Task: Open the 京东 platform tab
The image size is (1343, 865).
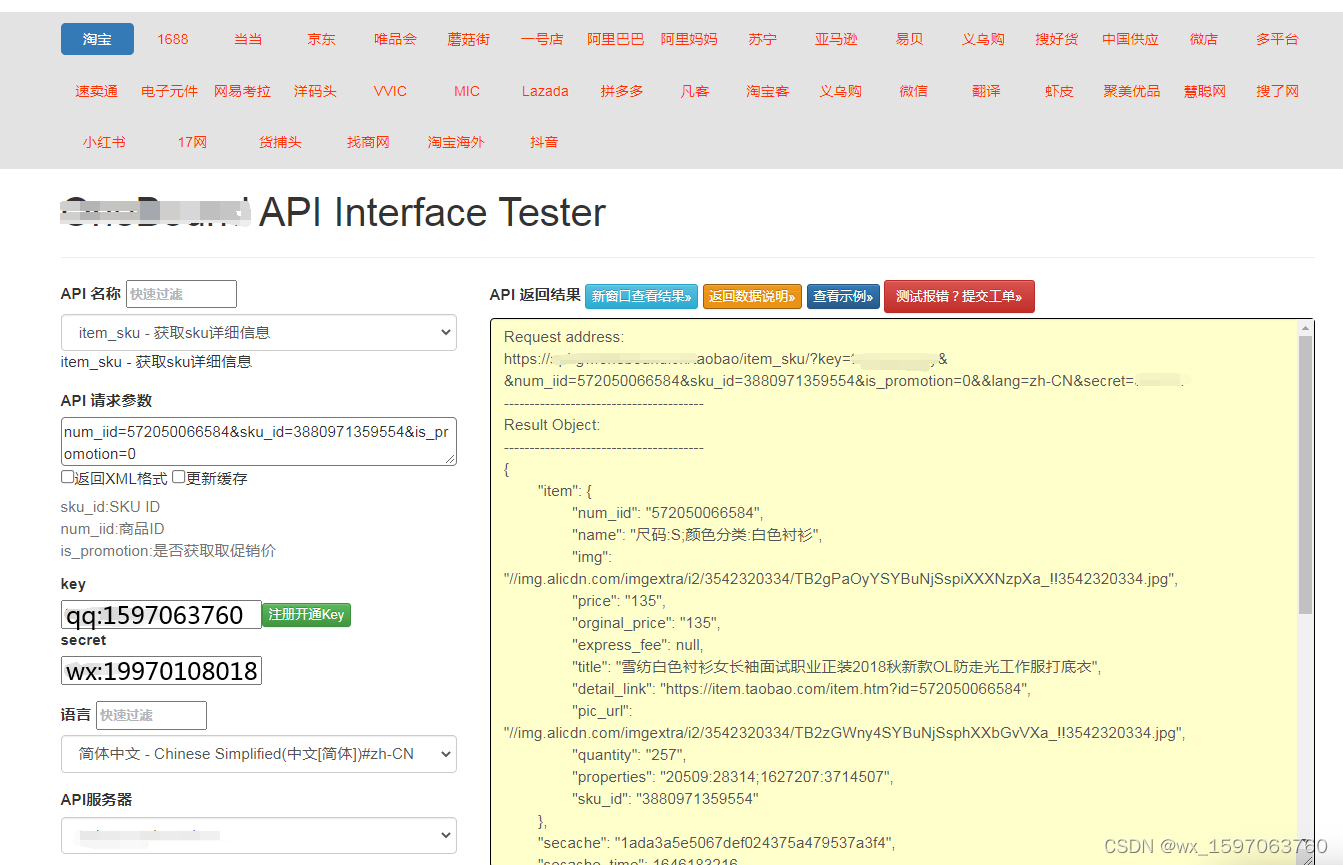Action: tap(321, 39)
